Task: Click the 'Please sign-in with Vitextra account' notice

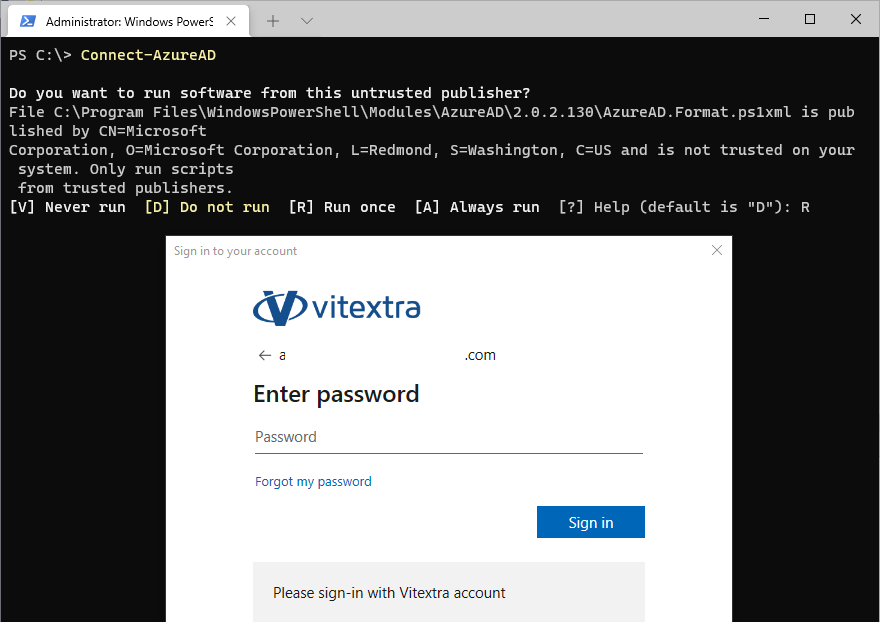Action: click(389, 593)
